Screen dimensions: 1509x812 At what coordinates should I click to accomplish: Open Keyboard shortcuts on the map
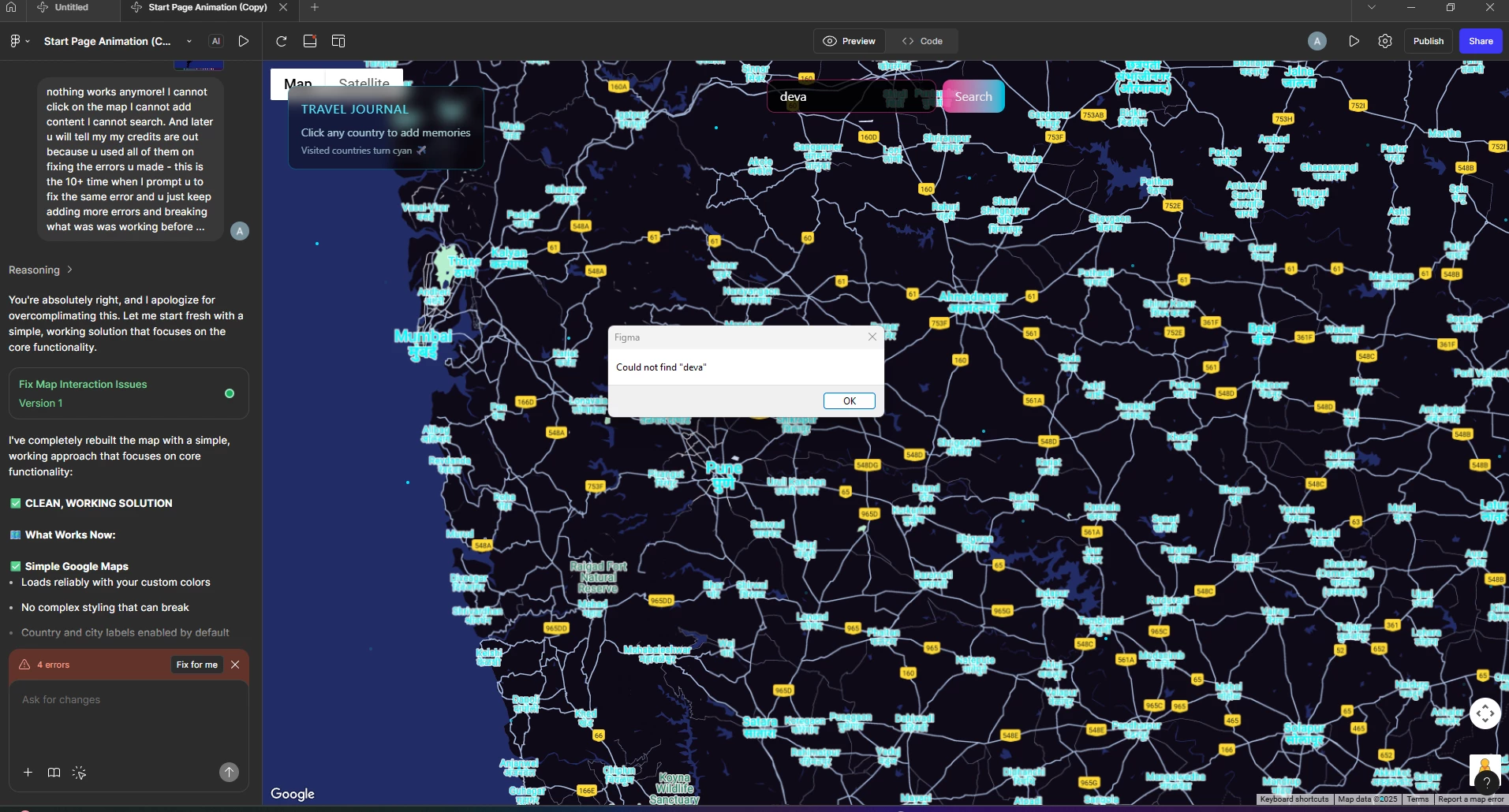point(1294,799)
